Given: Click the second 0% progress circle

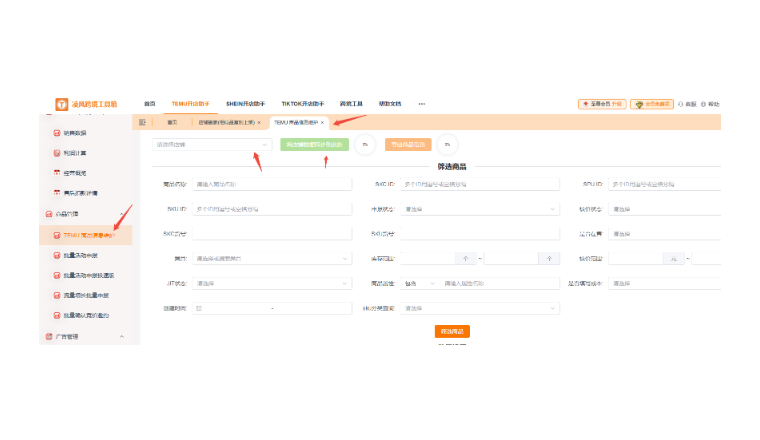Looking at the screenshot, I should click(x=447, y=144).
